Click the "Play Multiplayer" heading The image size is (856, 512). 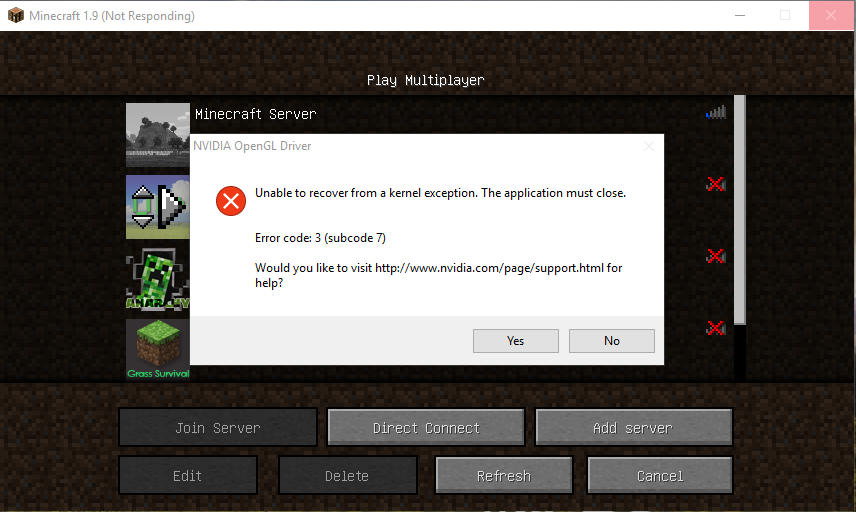click(425, 80)
